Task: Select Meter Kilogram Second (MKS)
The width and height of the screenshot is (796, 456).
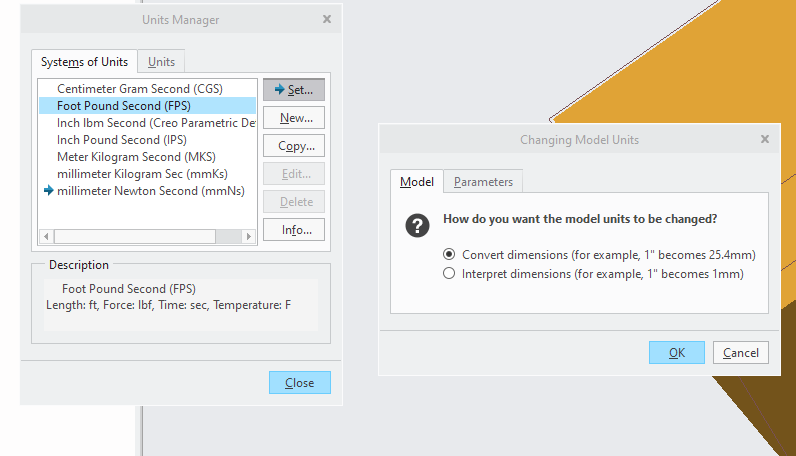Action: click(x=147, y=157)
